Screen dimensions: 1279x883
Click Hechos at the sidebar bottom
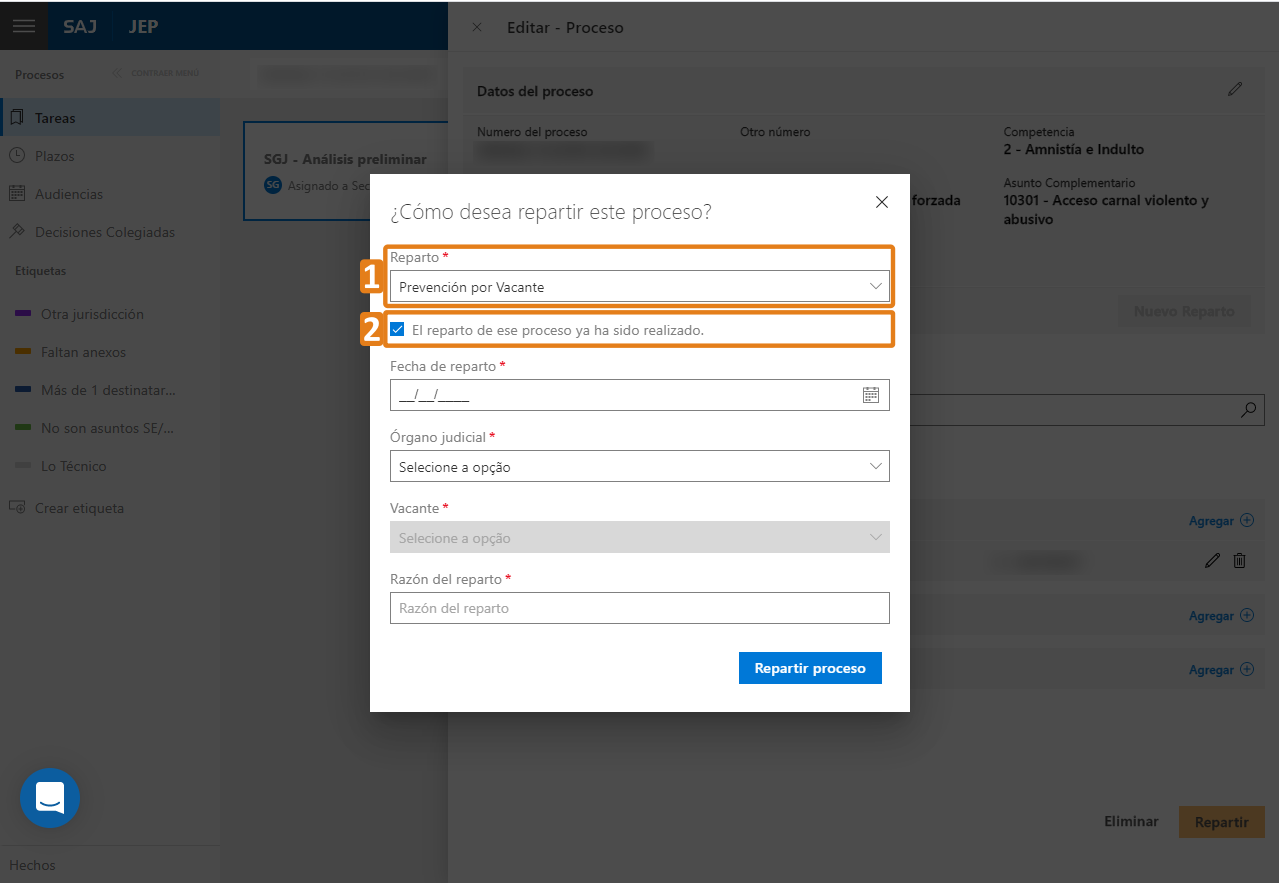point(32,865)
